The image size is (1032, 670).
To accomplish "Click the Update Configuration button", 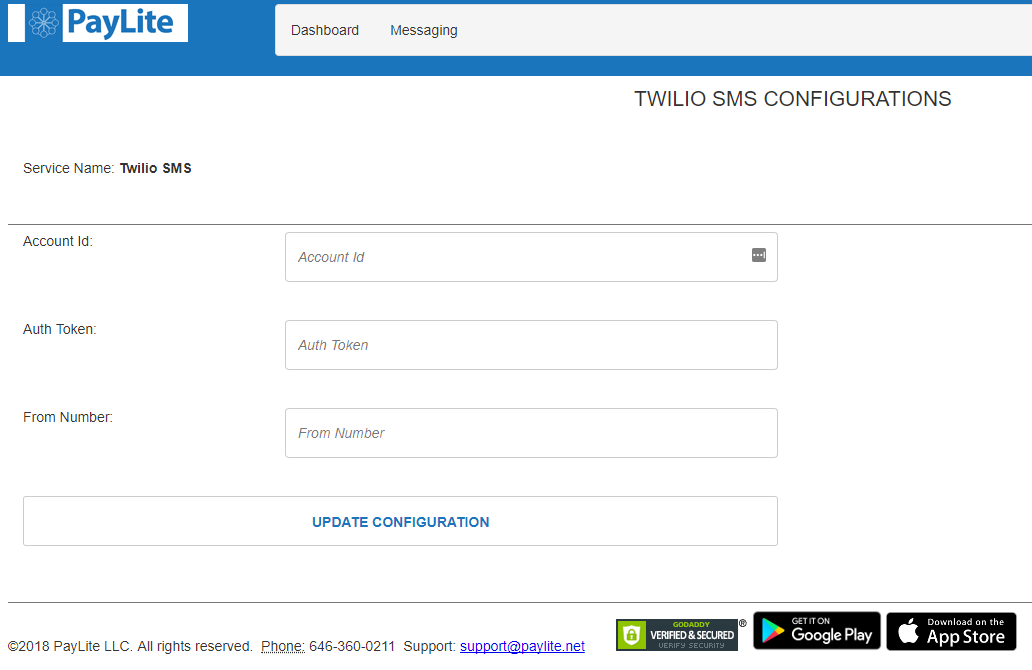I will (400, 521).
